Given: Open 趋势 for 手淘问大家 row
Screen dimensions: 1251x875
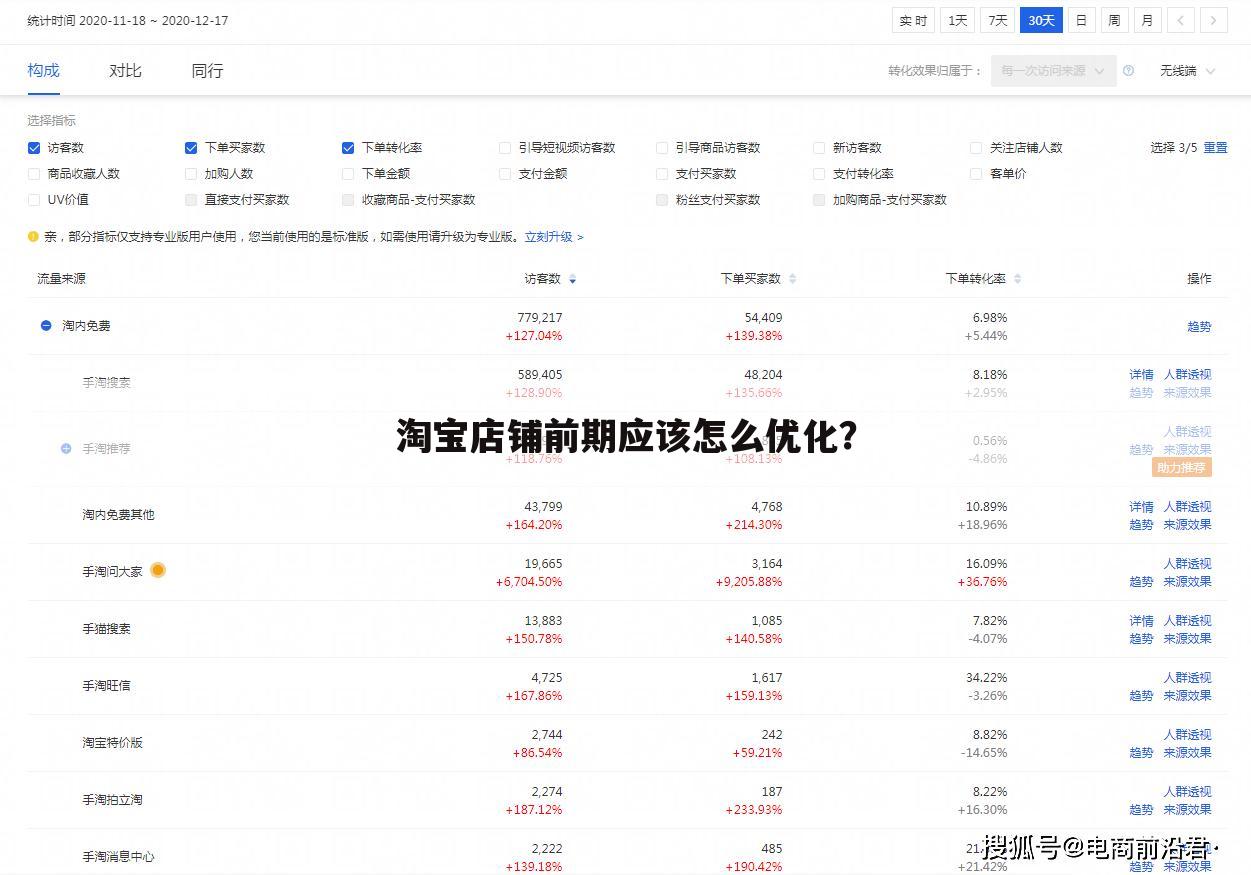Looking at the screenshot, I should (x=1141, y=582).
